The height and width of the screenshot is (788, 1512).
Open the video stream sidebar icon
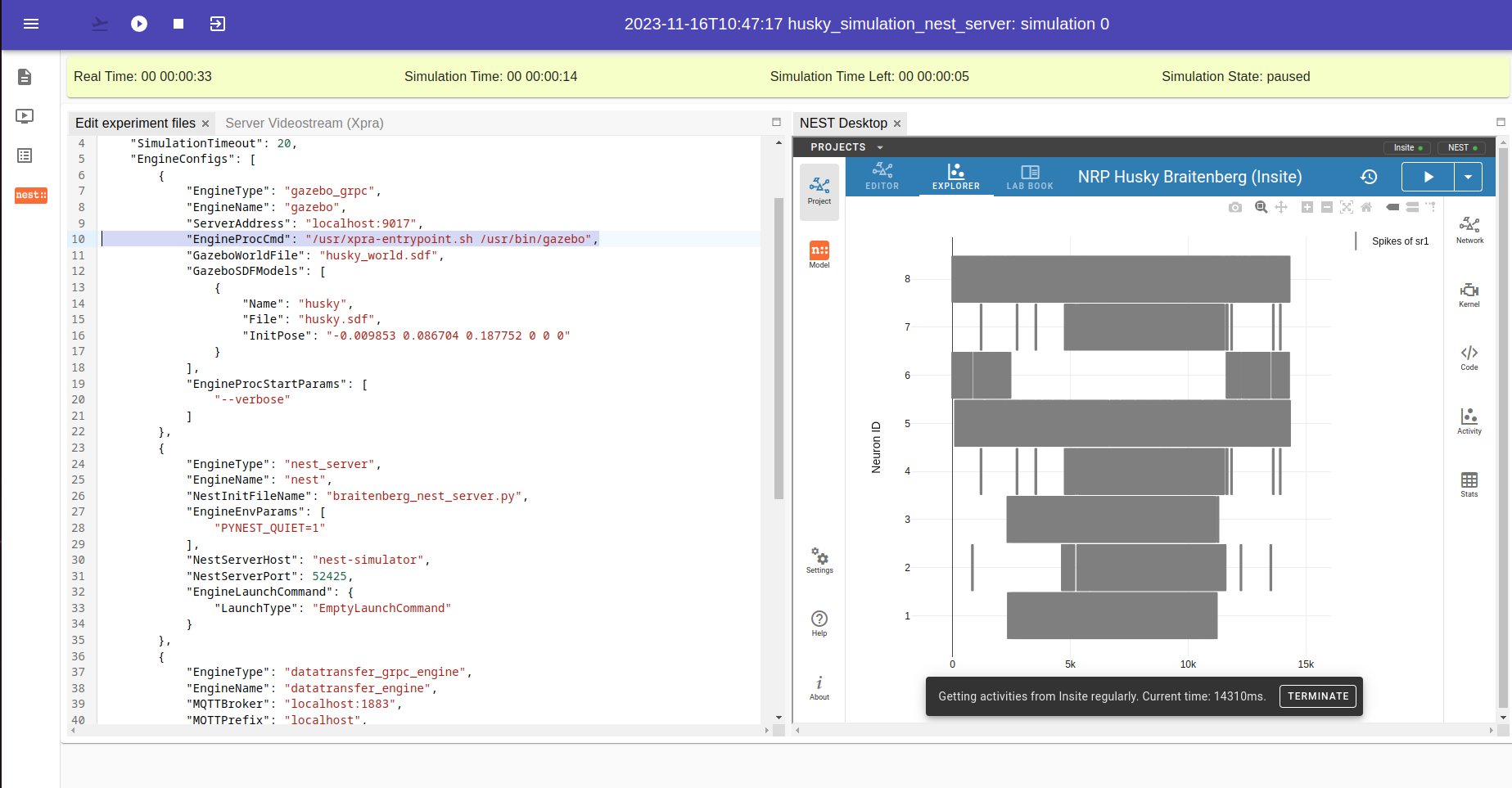(x=25, y=116)
